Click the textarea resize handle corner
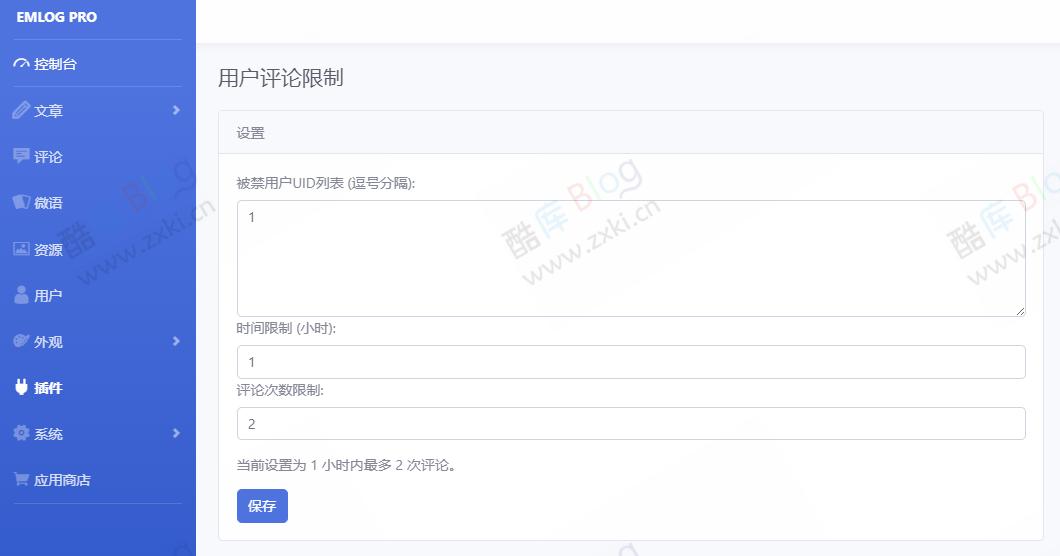The width and height of the screenshot is (1060, 556). pos(1020,311)
